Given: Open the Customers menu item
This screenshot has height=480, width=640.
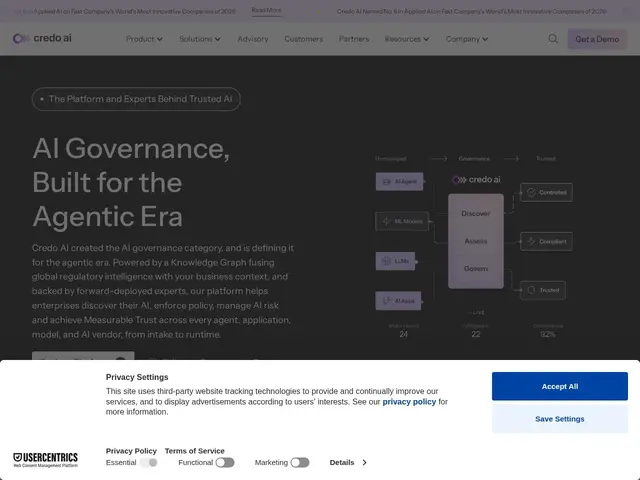Looking at the screenshot, I should [303, 39].
